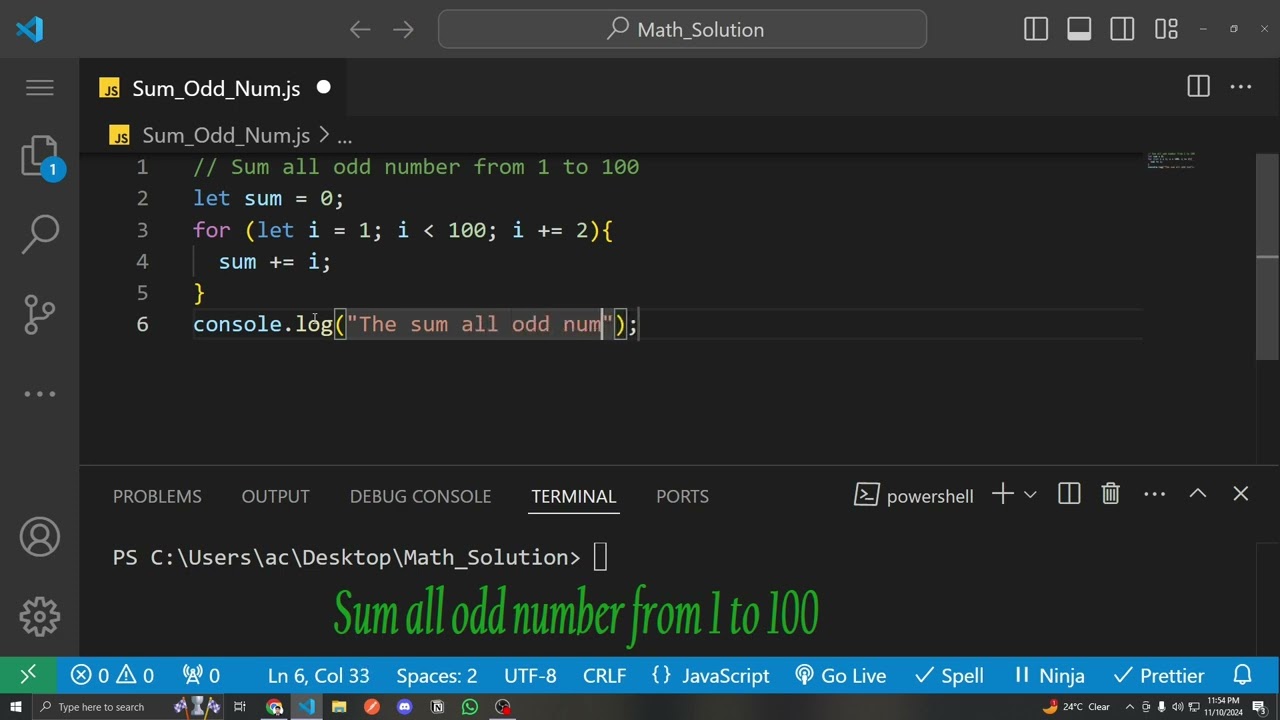Show hidden system tray icons
Image resolution: width=1280 pixels, height=720 pixels.
tap(1130, 707)
